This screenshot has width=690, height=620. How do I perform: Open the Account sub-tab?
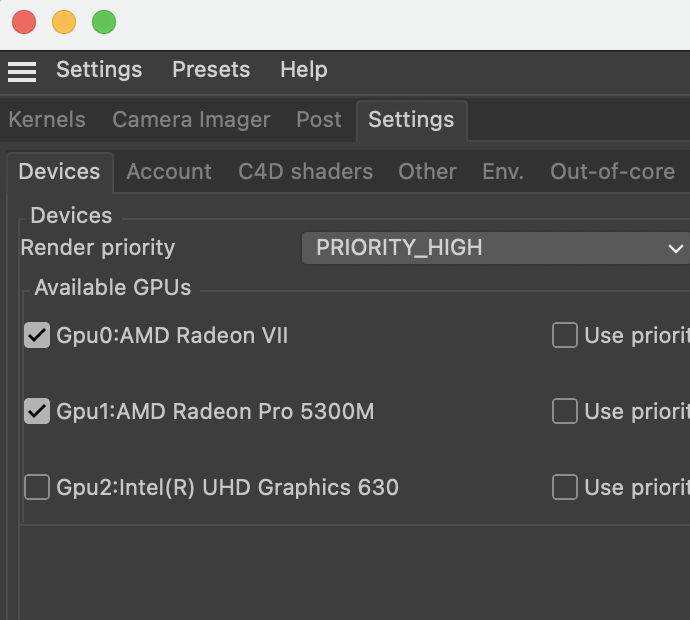[169, 172]
